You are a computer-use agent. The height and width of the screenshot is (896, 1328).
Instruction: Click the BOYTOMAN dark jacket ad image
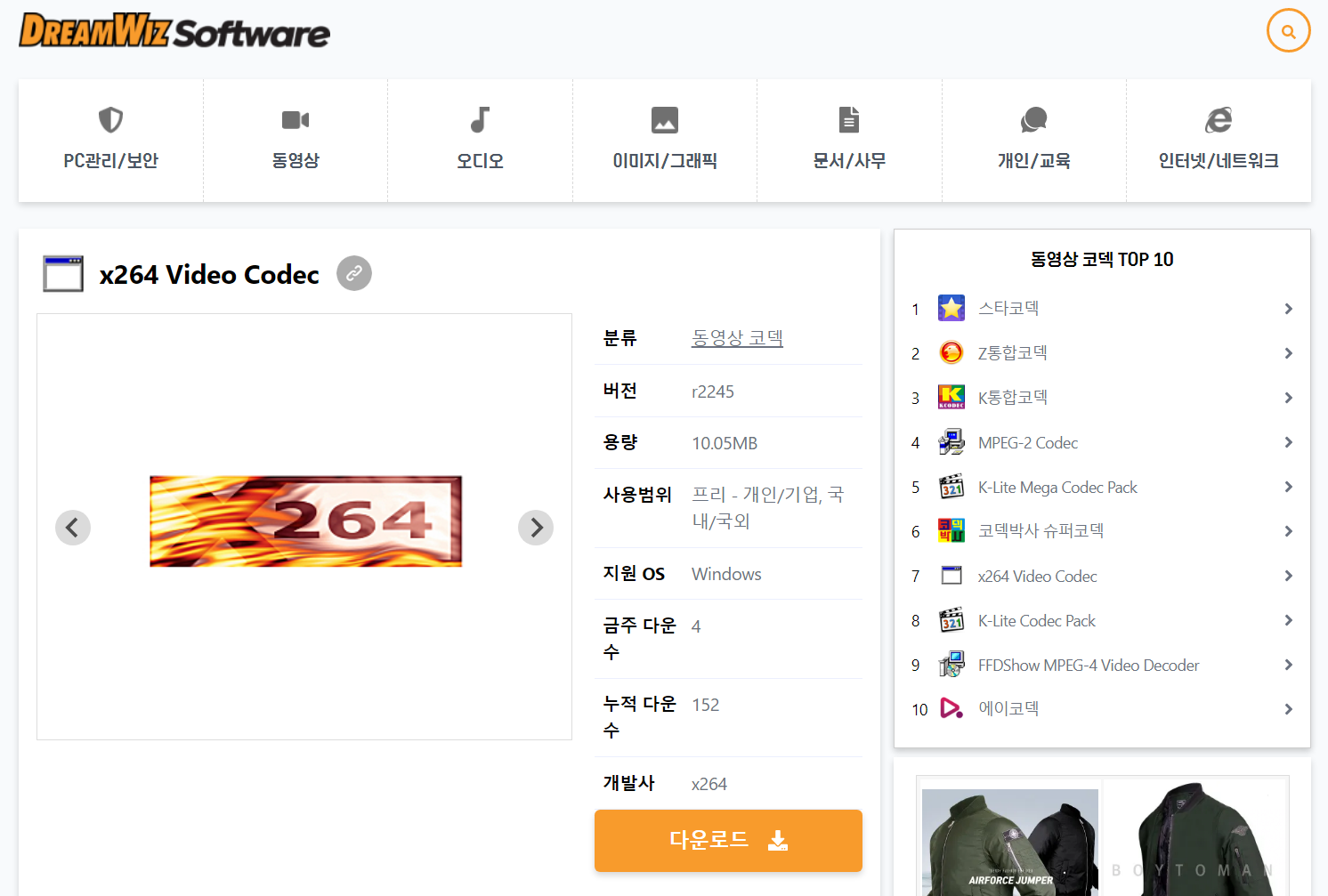[x=1194, y=839]
